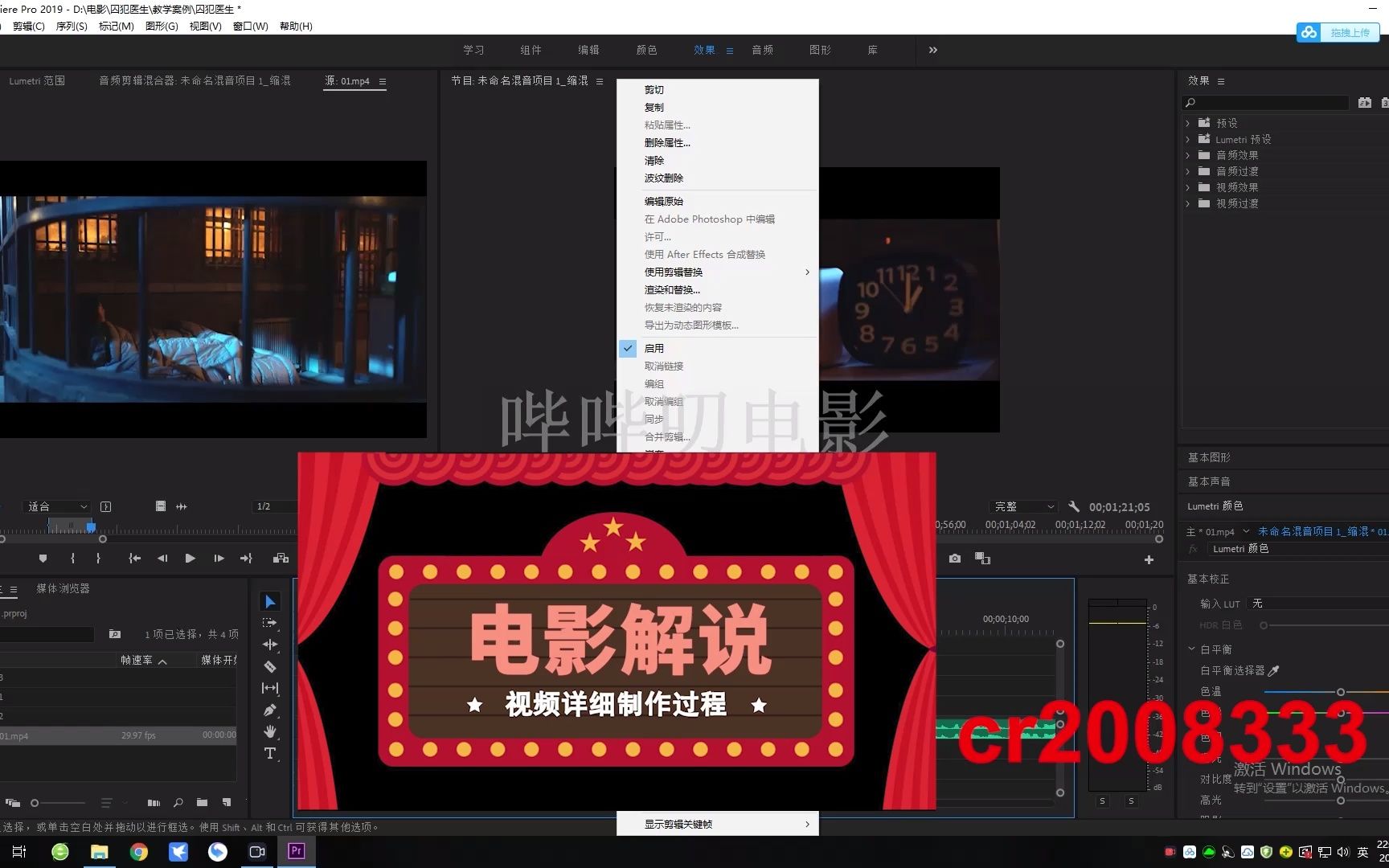1389x868 pixels.
Task: Select the Ripple Edit tool
Action: point(270,645)
